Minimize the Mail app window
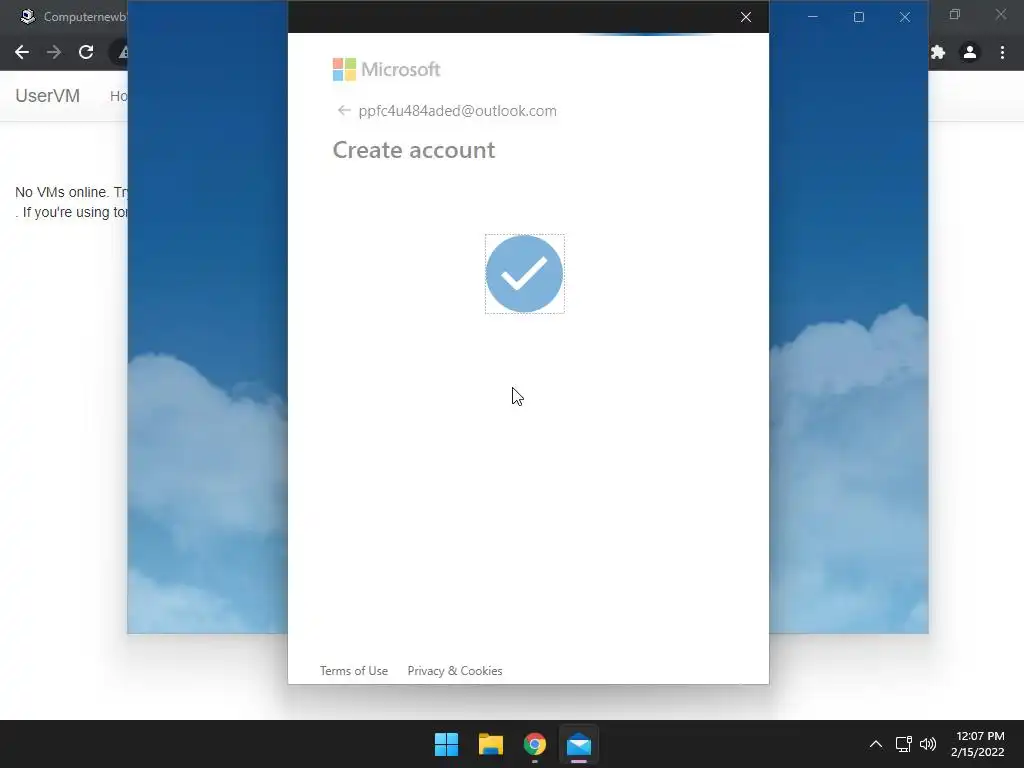This screenshot has width=1024, height=768. [812, 17]
